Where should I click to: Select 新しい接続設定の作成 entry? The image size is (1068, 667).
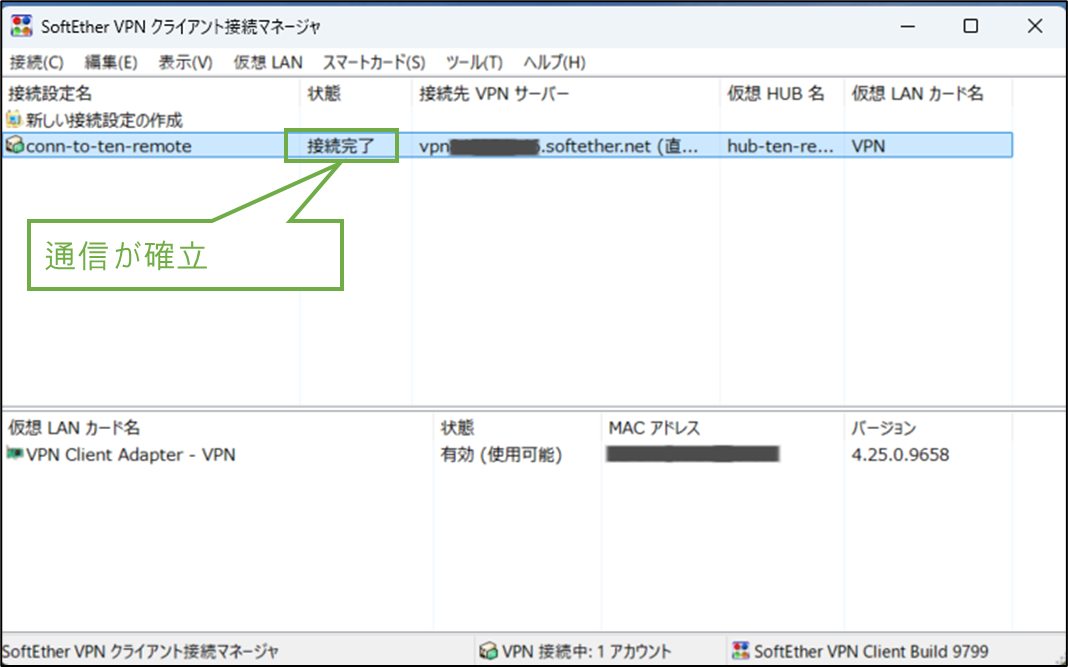pos(104,121)
